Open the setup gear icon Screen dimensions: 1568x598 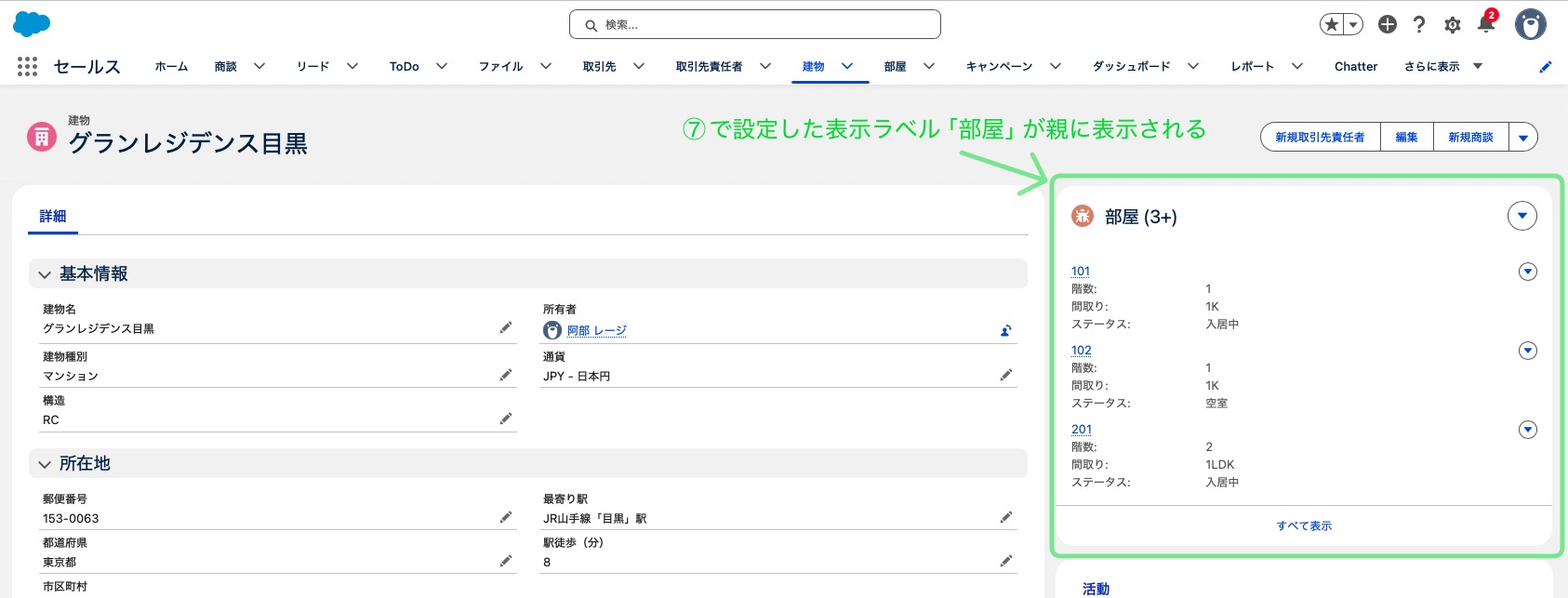click(1453, 25)
